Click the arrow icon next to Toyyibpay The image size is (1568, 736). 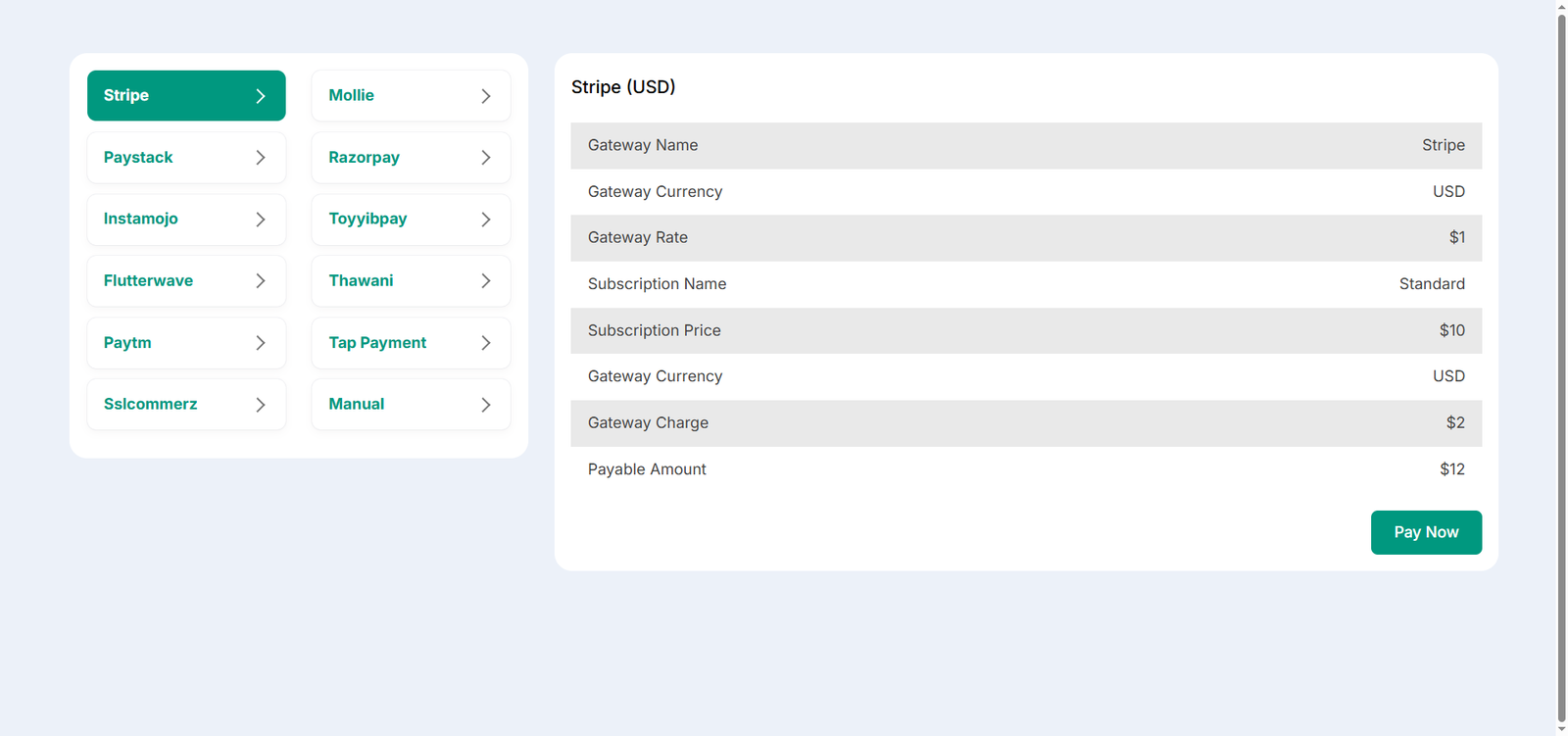coord(485,220)
